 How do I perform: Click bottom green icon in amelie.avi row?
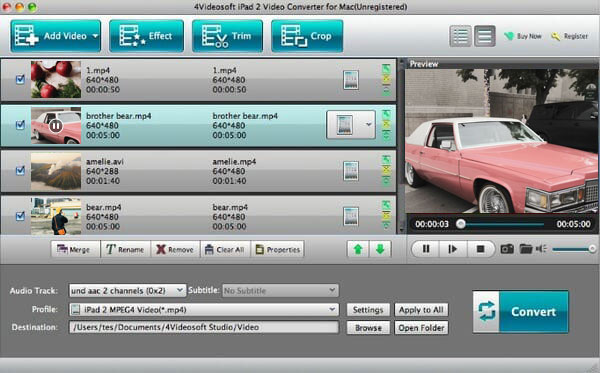click(x=386, y=181)
